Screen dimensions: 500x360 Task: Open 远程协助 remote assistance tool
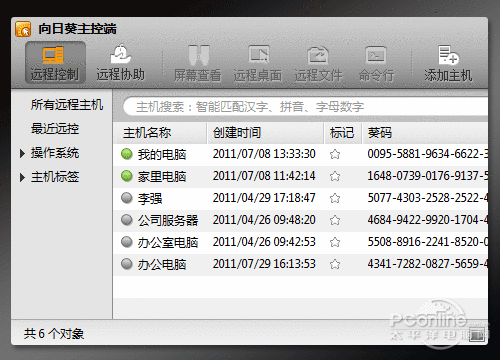(120, 63)
